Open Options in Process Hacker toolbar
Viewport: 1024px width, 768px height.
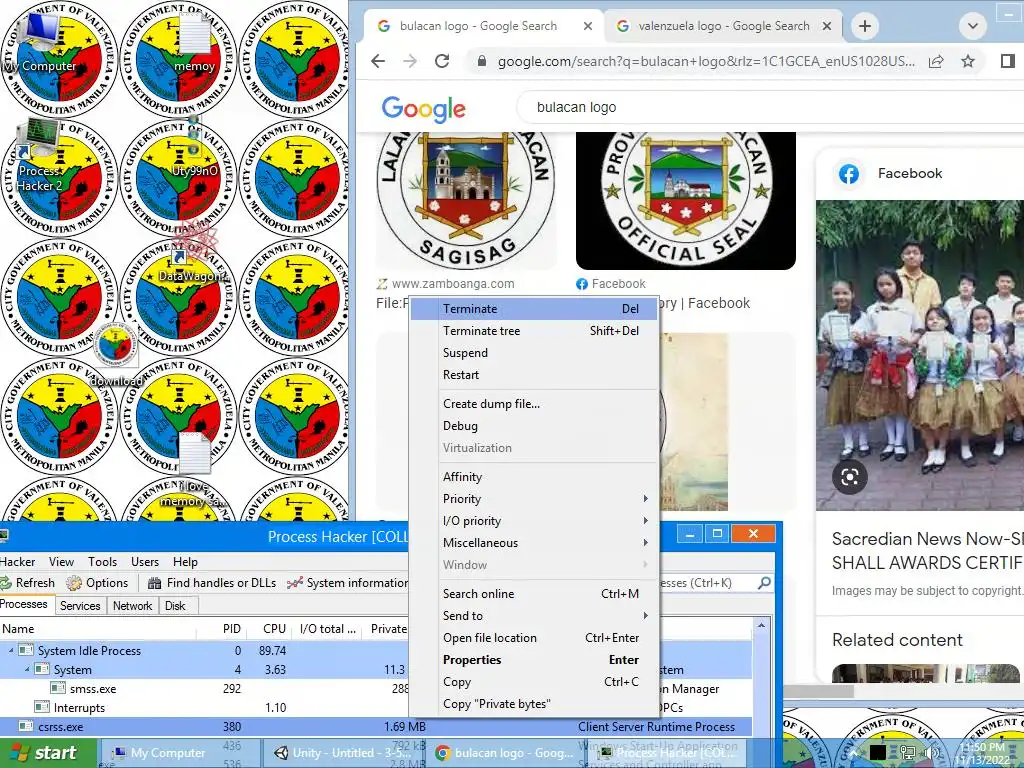pyautogui.click(x=97, y=583)
